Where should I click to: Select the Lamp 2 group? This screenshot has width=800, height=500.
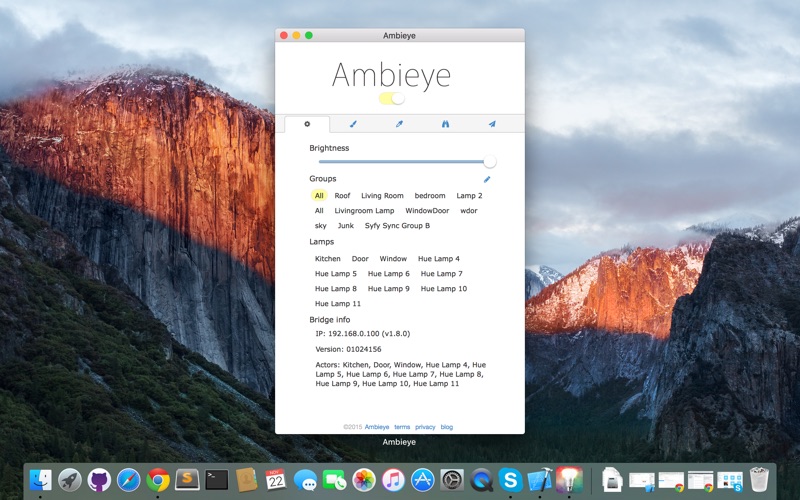(469, 195)
